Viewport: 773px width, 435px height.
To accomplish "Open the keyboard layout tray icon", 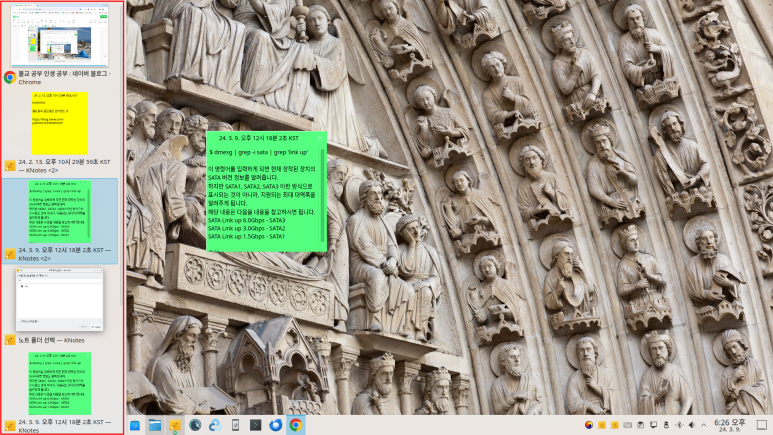I will 628,425.
